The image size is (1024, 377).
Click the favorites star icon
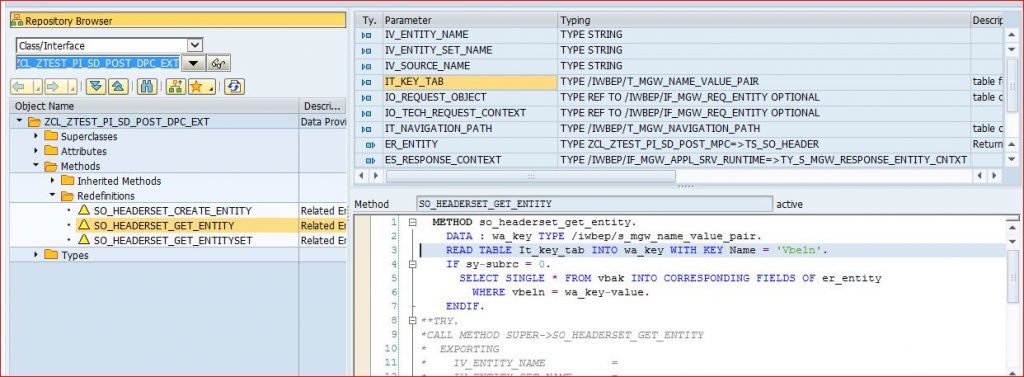point(197,86)
